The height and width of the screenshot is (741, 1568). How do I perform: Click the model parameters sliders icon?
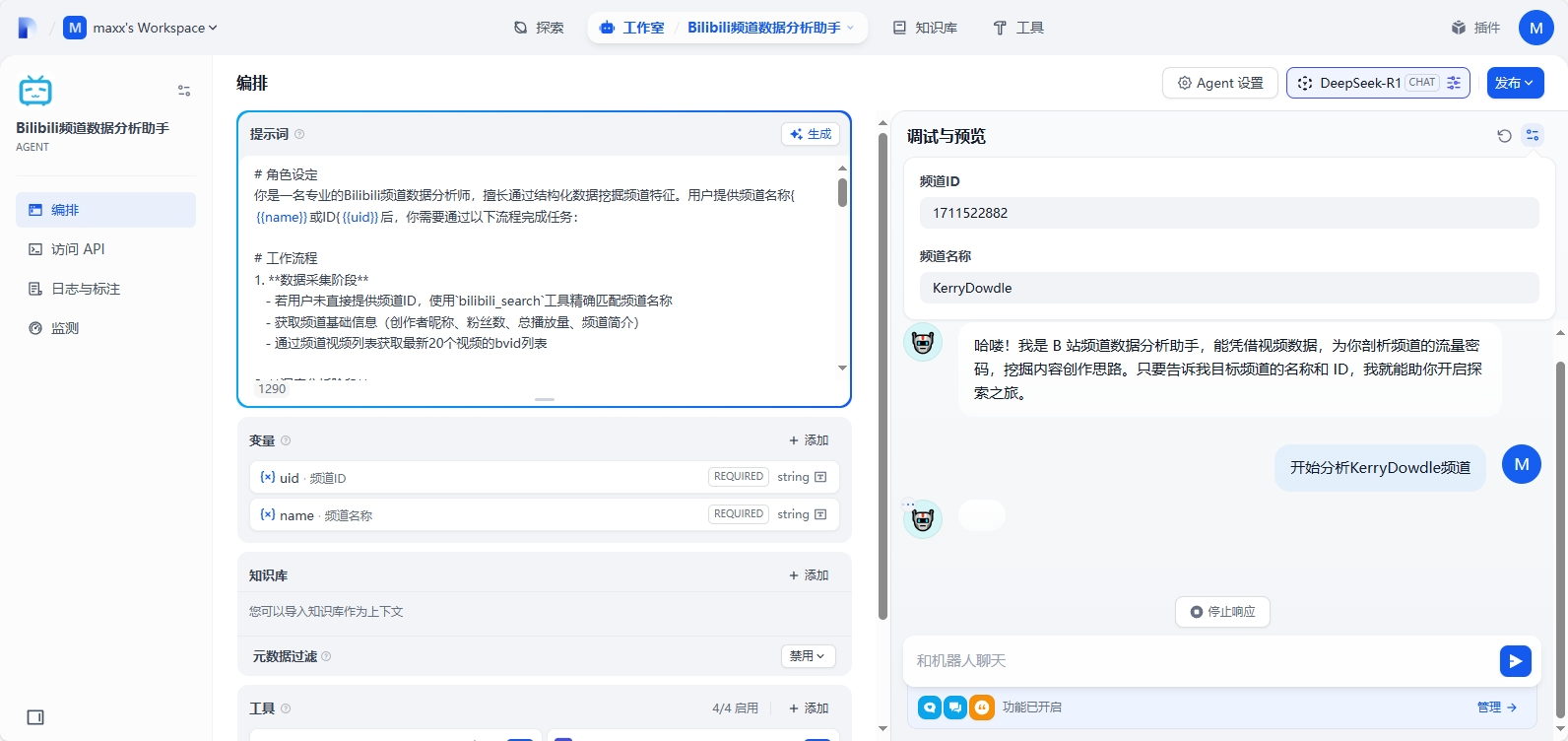[1454, 83]
